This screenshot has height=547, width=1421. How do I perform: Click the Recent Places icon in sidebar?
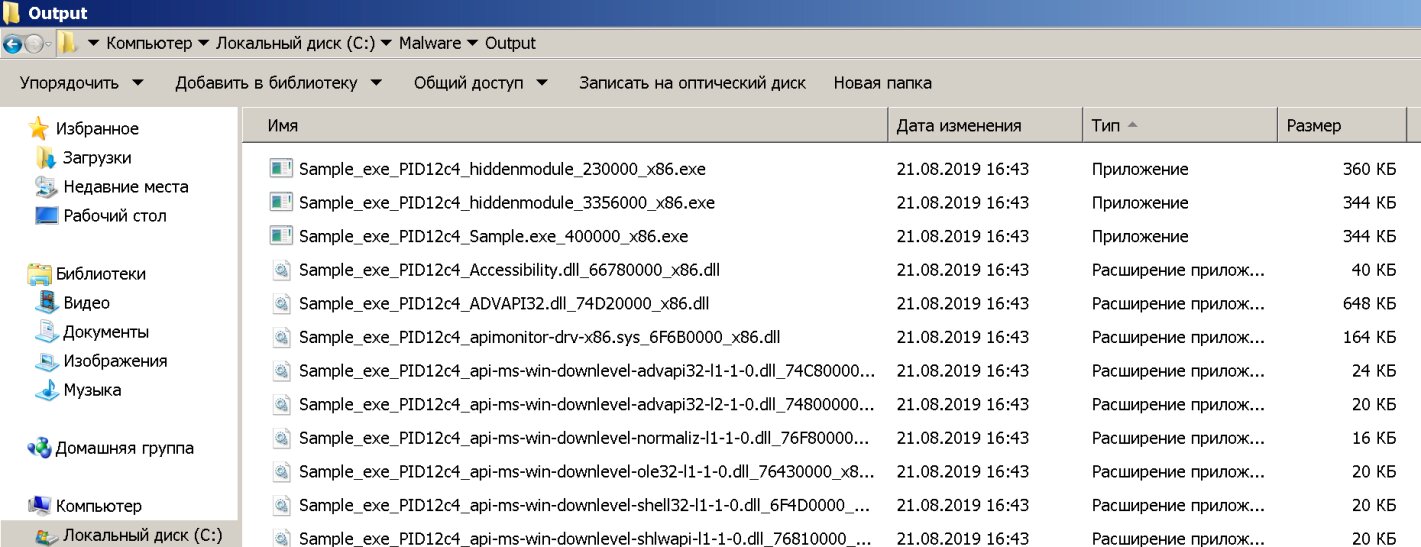[x=46, y=187]
